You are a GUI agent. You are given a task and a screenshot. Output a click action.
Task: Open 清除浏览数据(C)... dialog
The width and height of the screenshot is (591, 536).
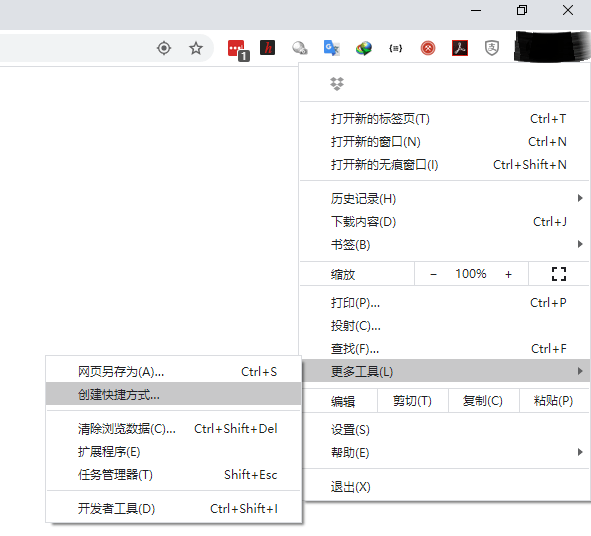tap(173, 429)
